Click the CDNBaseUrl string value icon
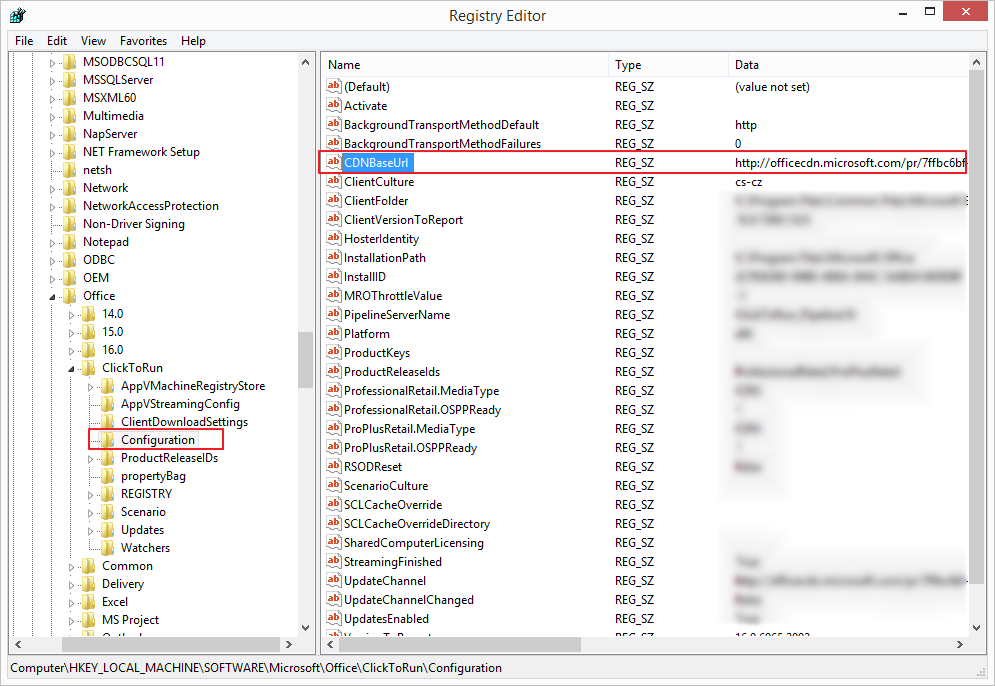This screenshot has width=995, height=686. 334,162
